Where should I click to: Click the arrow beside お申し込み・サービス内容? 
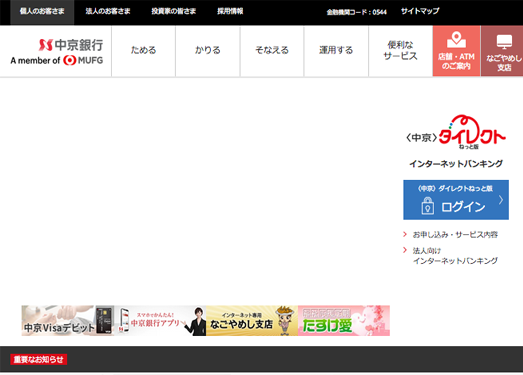point(405,235)
